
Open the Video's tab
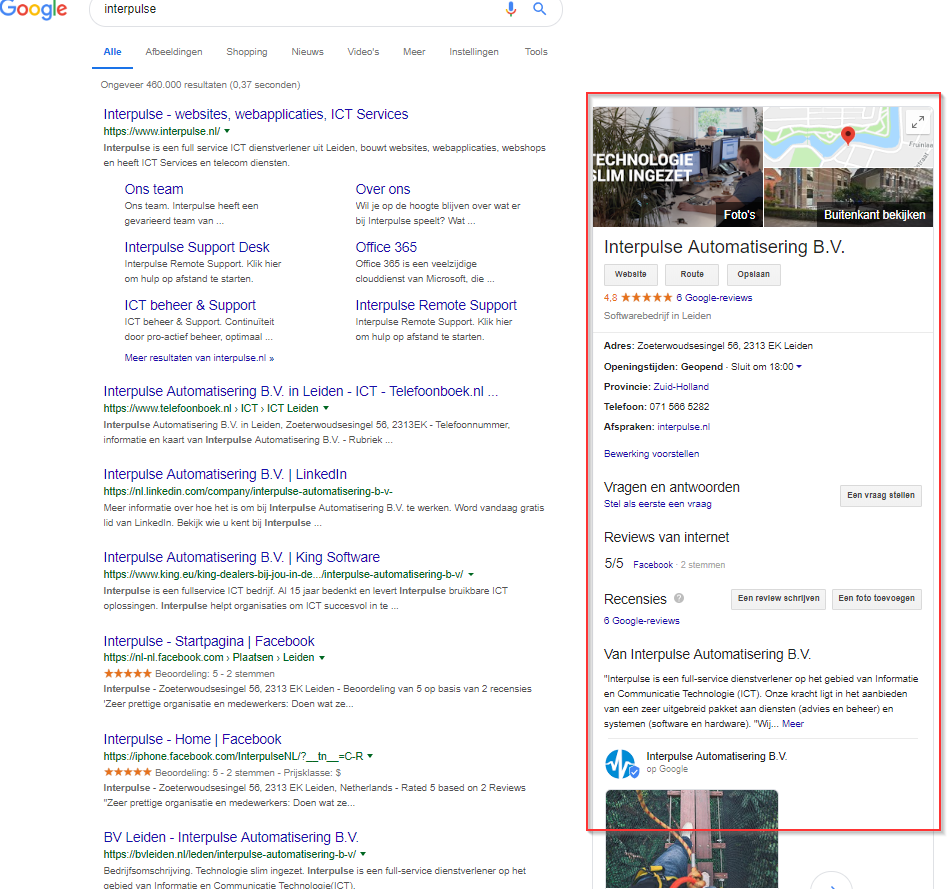[x=363, y=52]
